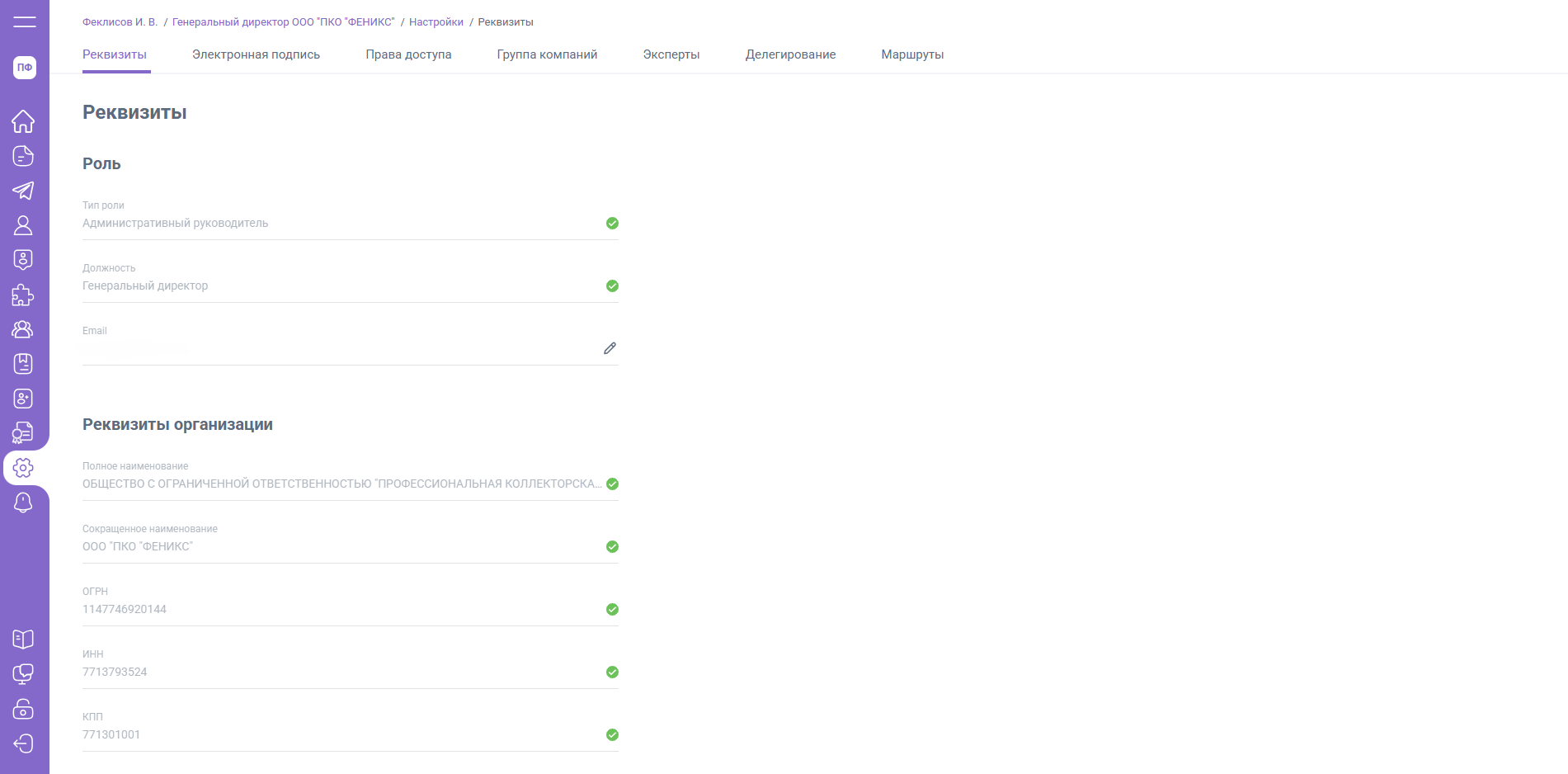Open the paper plane send icon
Image resolution: width=1568 pixels, height=774 pixels.
tap(23, 191)
